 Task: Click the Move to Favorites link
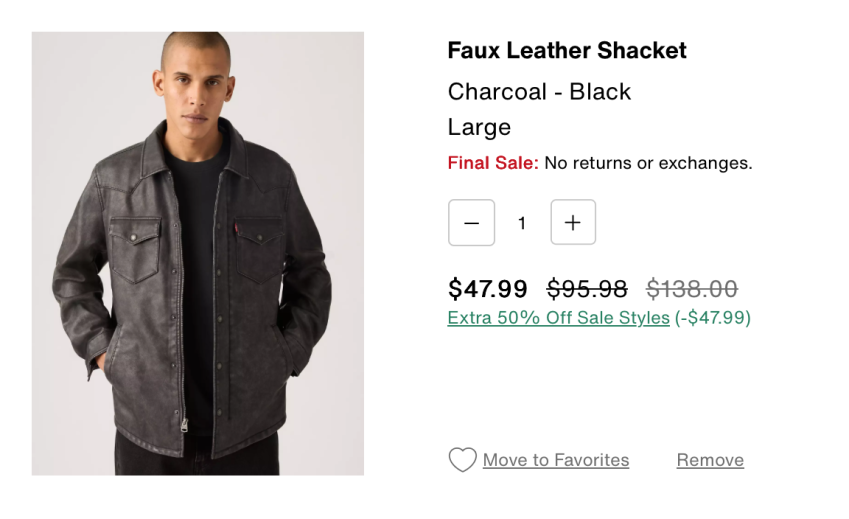(x=556, y=460)
